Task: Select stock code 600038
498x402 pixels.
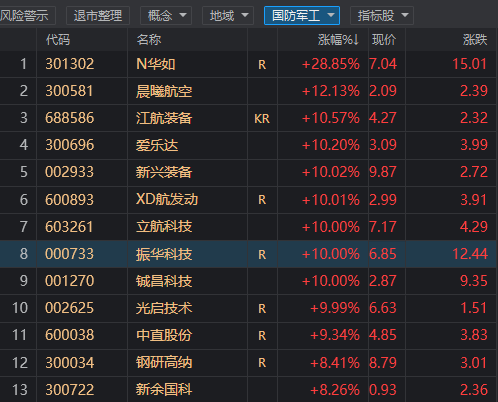Action: (70, 335)
